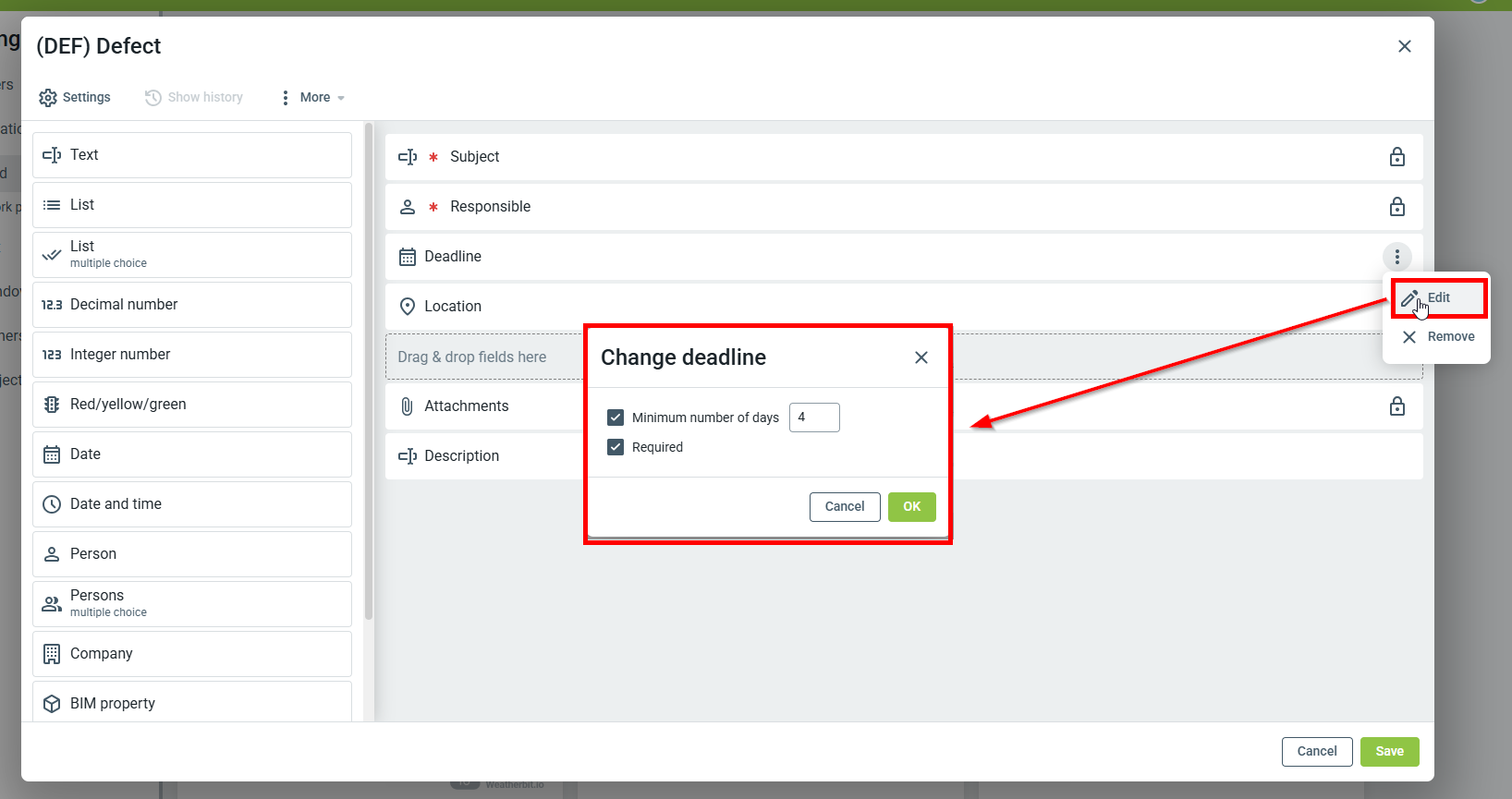Screen dimensions: 1512x799
Task: Toggle the Required checkbox
Action: pyautogui.click(x=616, y=447)
